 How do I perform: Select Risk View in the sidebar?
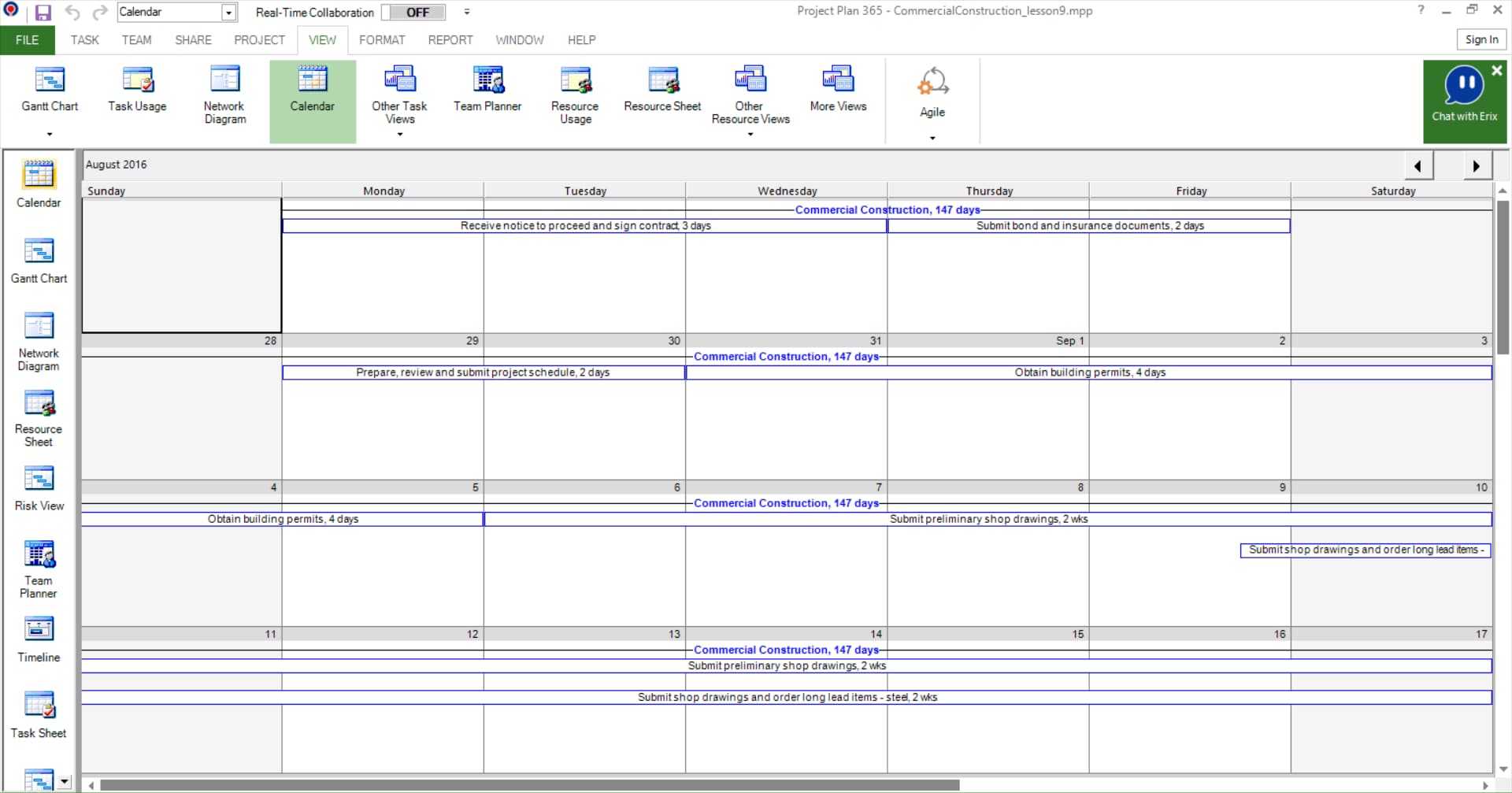pos(38,487)
